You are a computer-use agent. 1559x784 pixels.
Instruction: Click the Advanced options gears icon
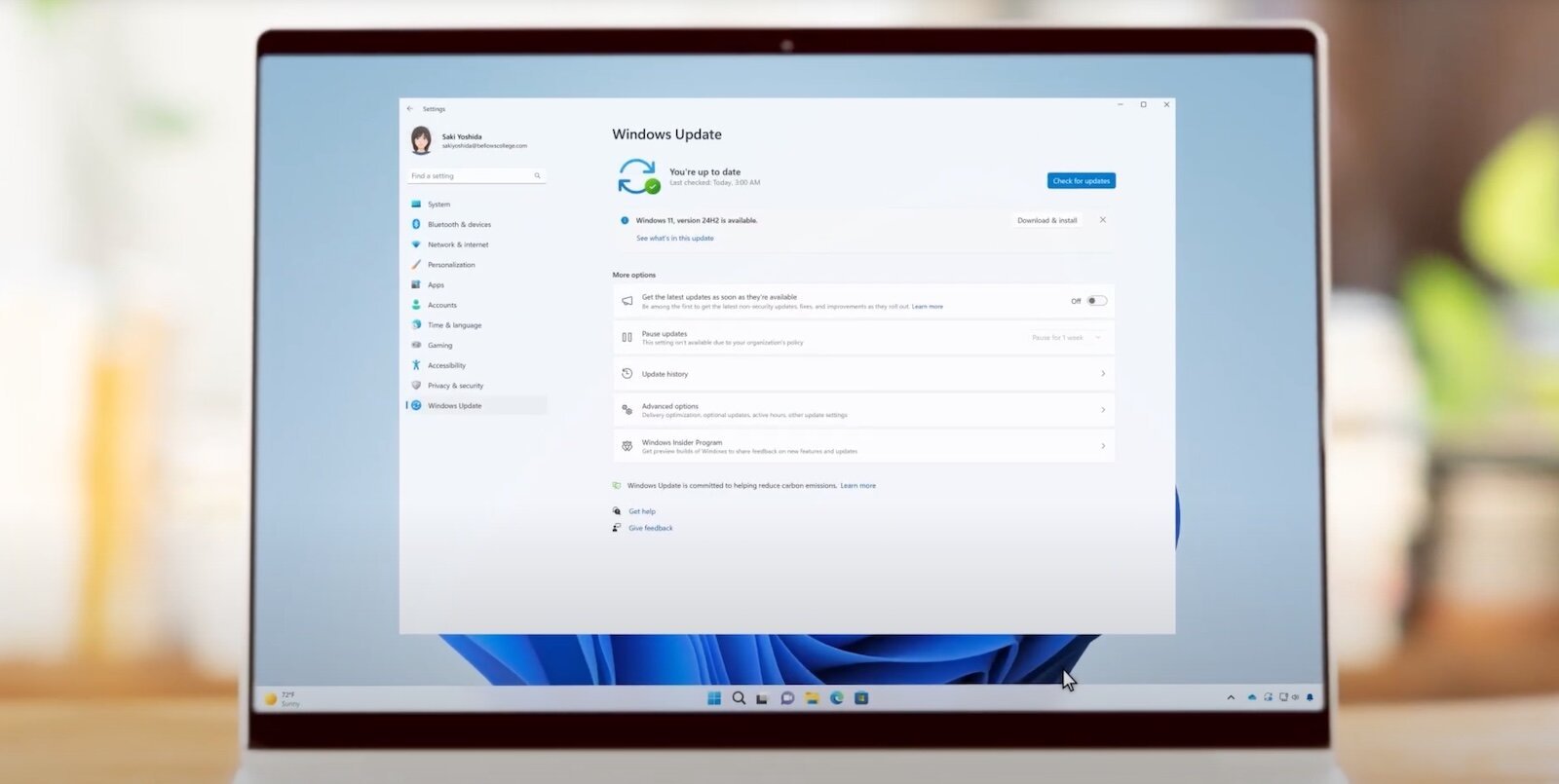[x=627, y=410]
